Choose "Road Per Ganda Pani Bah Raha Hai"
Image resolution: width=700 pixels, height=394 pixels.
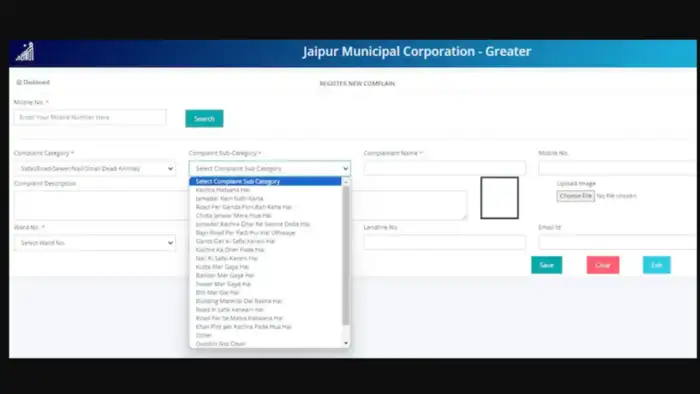point(244,207)
